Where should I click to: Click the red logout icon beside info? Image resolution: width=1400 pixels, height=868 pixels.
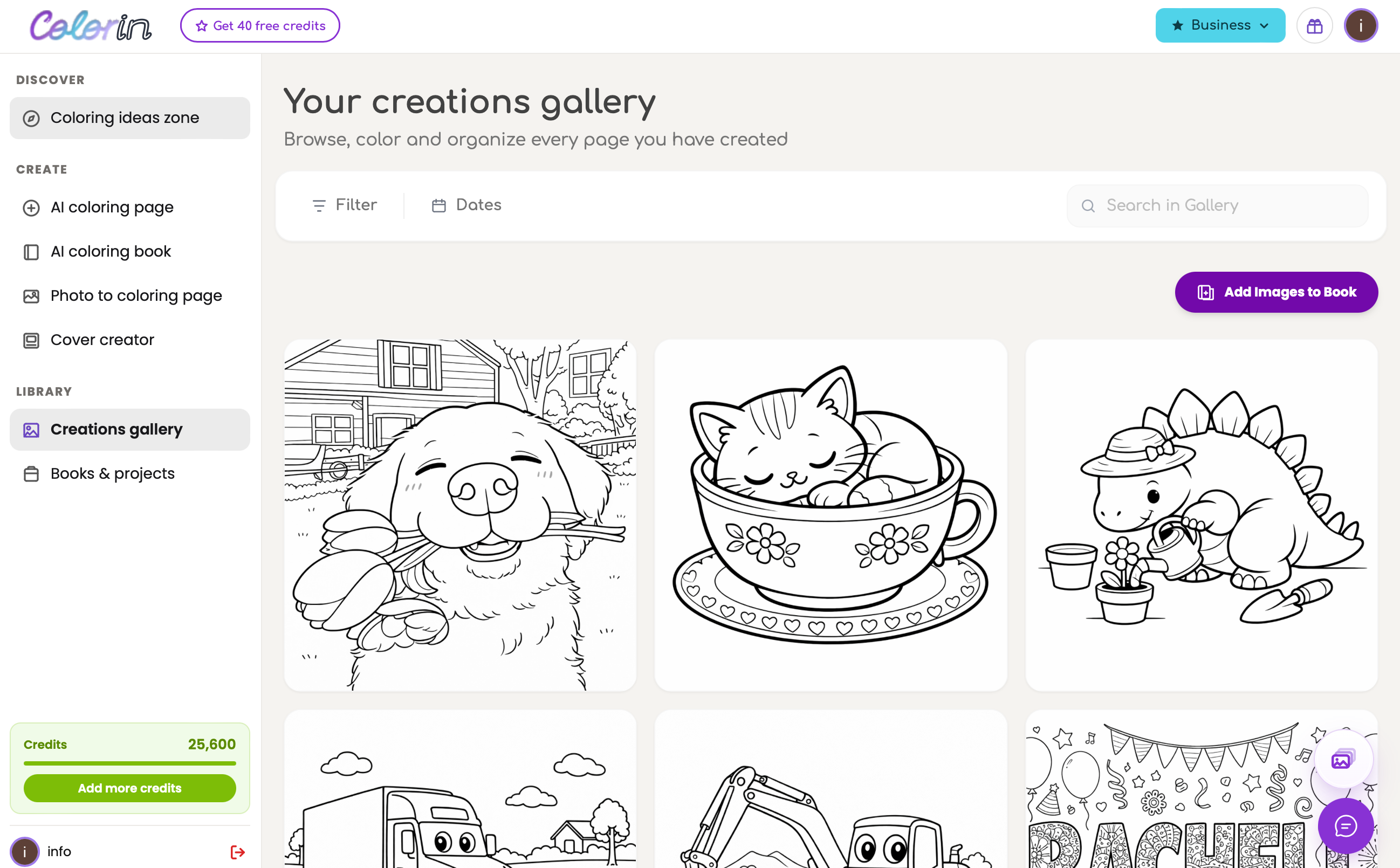point(237,852)
